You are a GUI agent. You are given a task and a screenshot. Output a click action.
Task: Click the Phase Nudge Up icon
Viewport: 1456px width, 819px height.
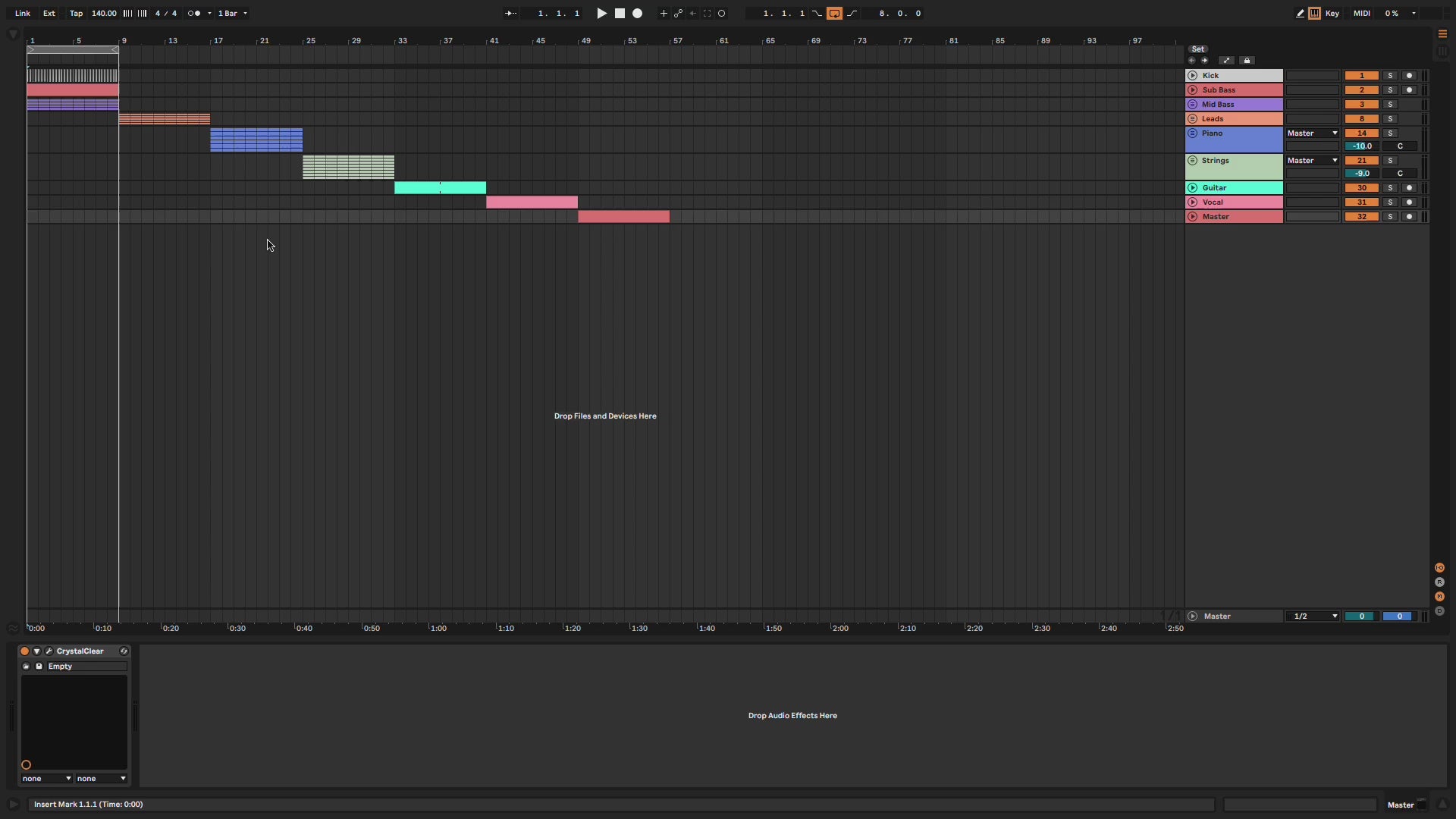click(x=142, y=14)
